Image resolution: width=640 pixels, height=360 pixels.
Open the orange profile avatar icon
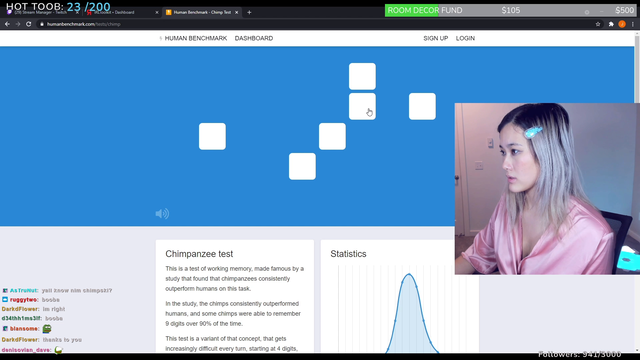click(622, 24)
